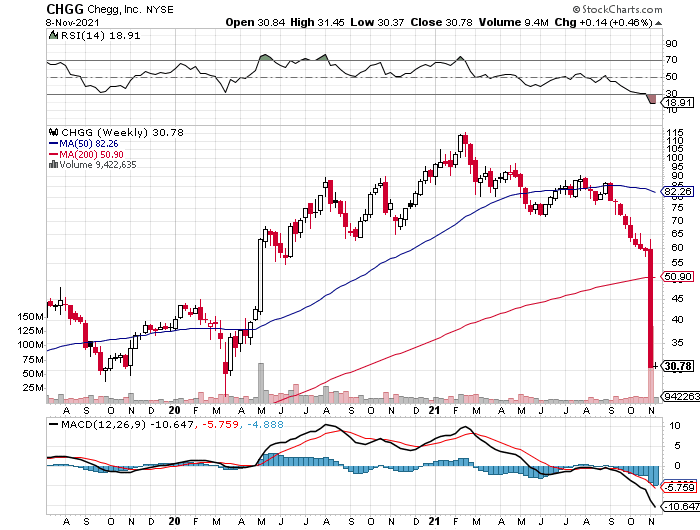Click the Chegg, Inc. company name
Viewport: 700px width, 530px height.
pos(115,9)
